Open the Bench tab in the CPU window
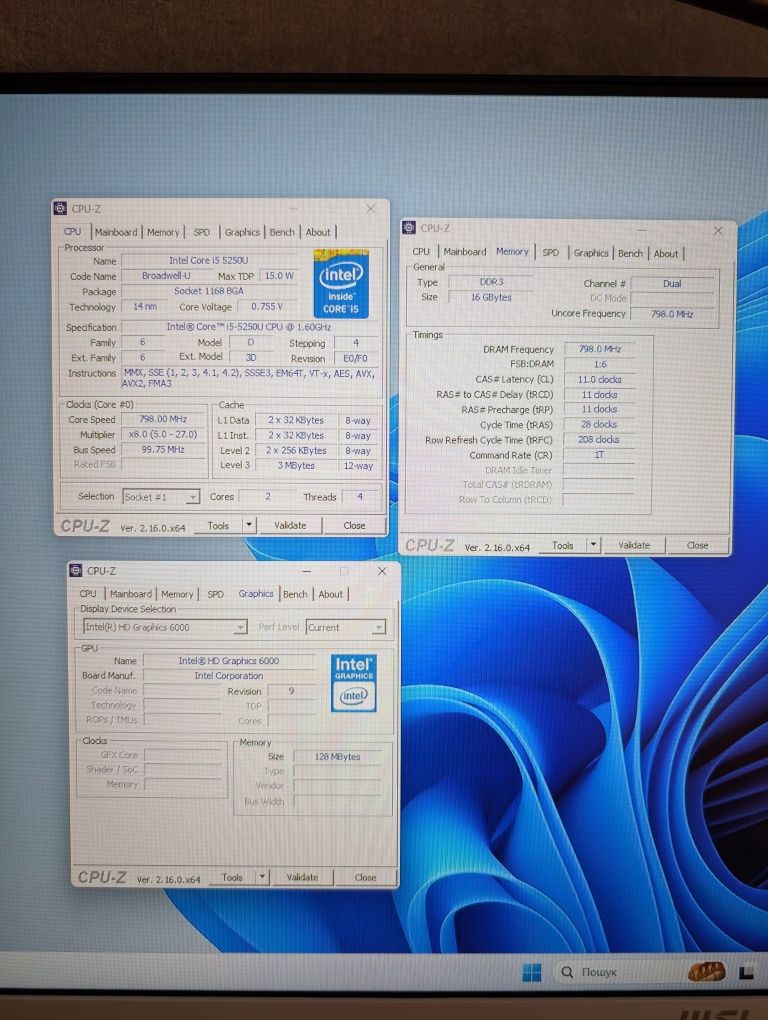 (x=282, y=232)
